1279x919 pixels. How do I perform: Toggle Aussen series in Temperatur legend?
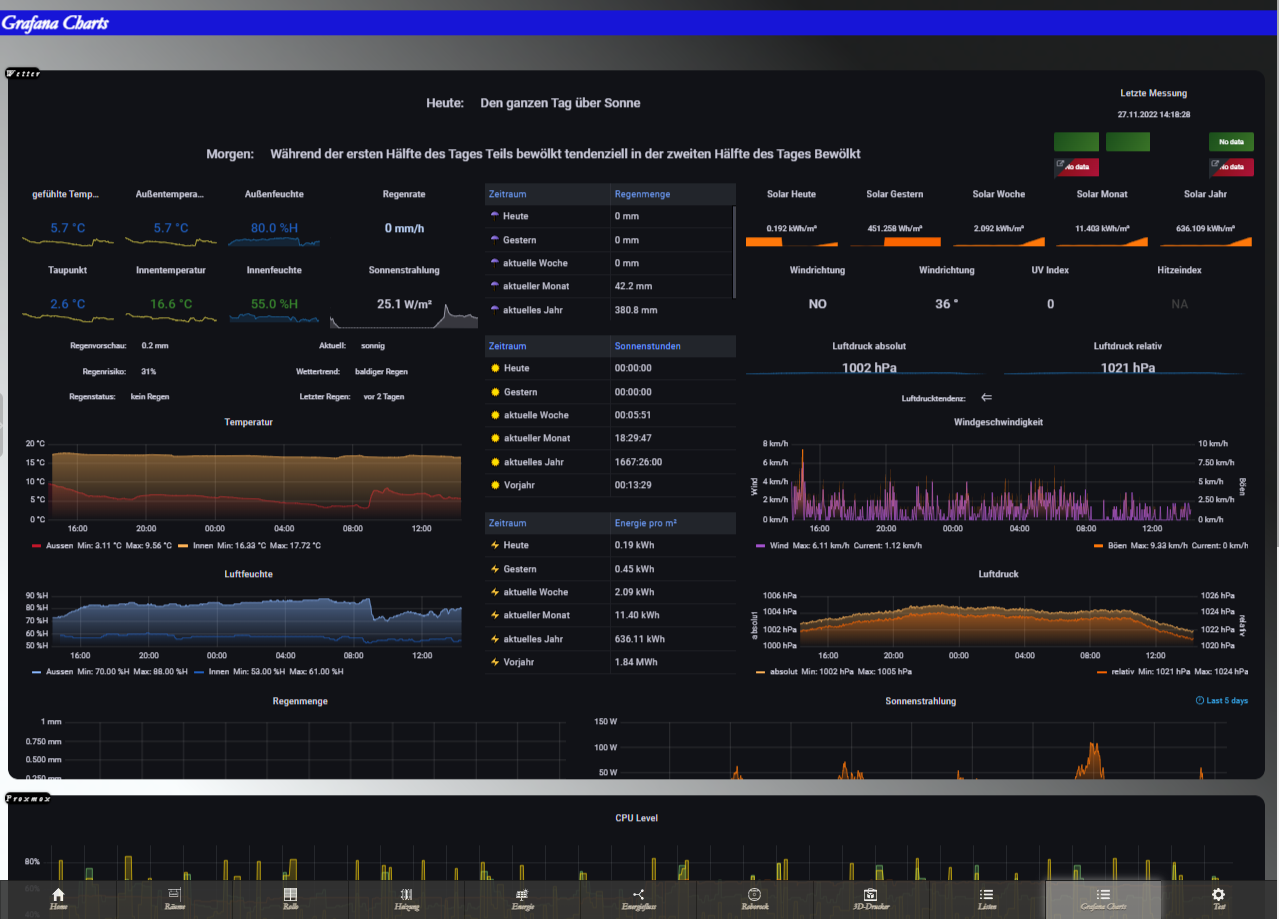57,546
